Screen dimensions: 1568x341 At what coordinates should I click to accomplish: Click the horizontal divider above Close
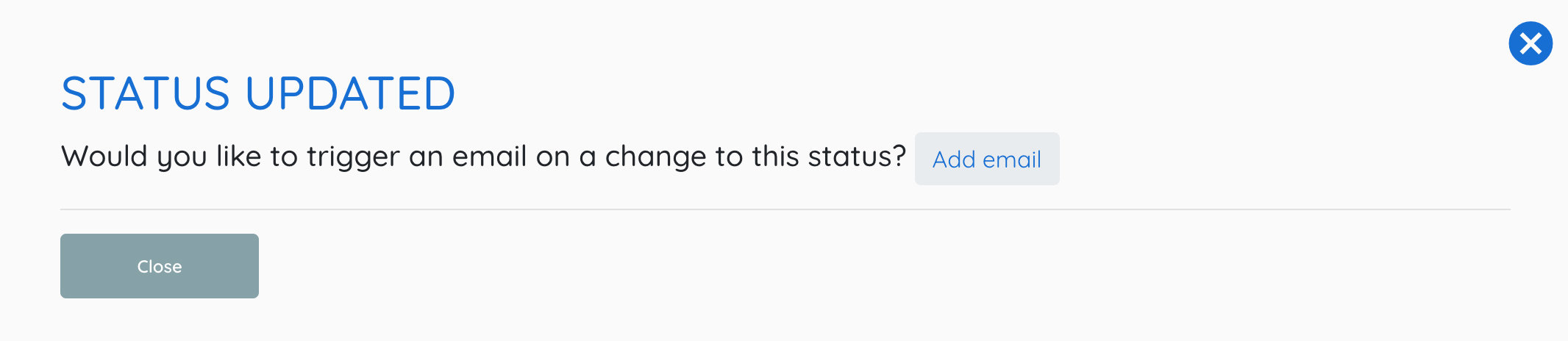785,209
